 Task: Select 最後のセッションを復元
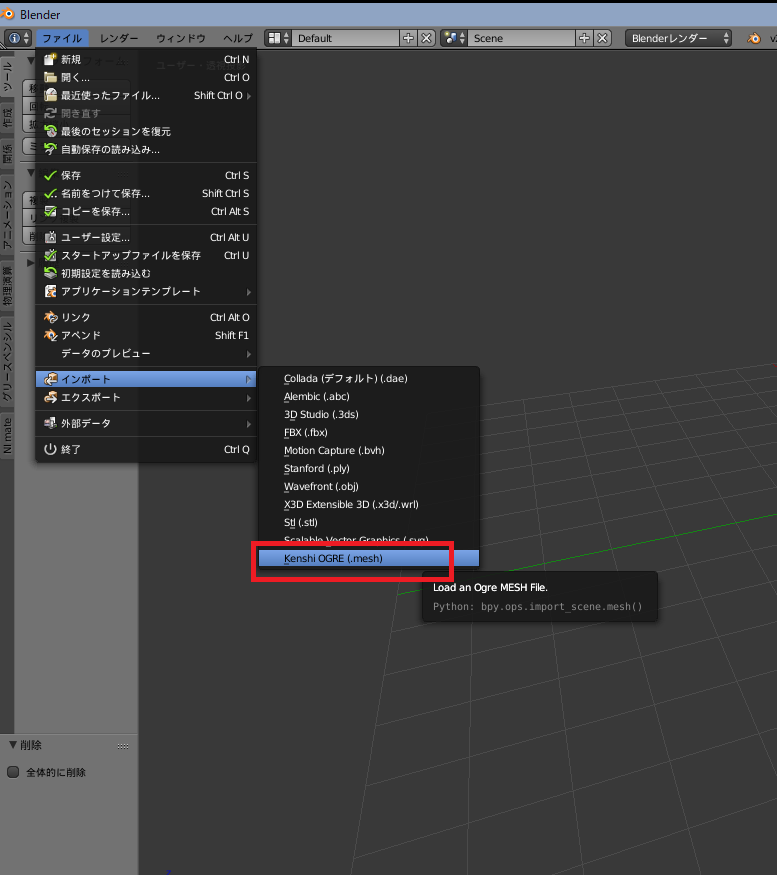(x=146, y=131)
